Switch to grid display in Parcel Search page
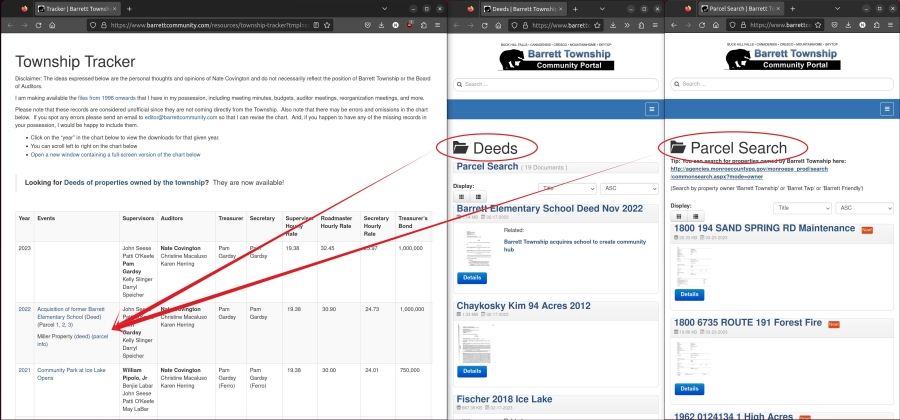Screen dimensions: 900x420 (x=679, y=216)
